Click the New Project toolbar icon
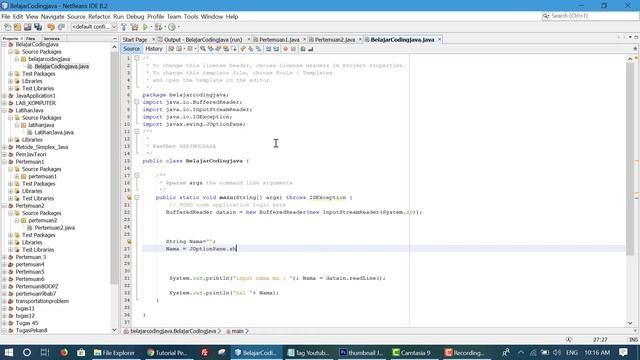This screenshot has height=360, width=640. [x=18, y=27]
